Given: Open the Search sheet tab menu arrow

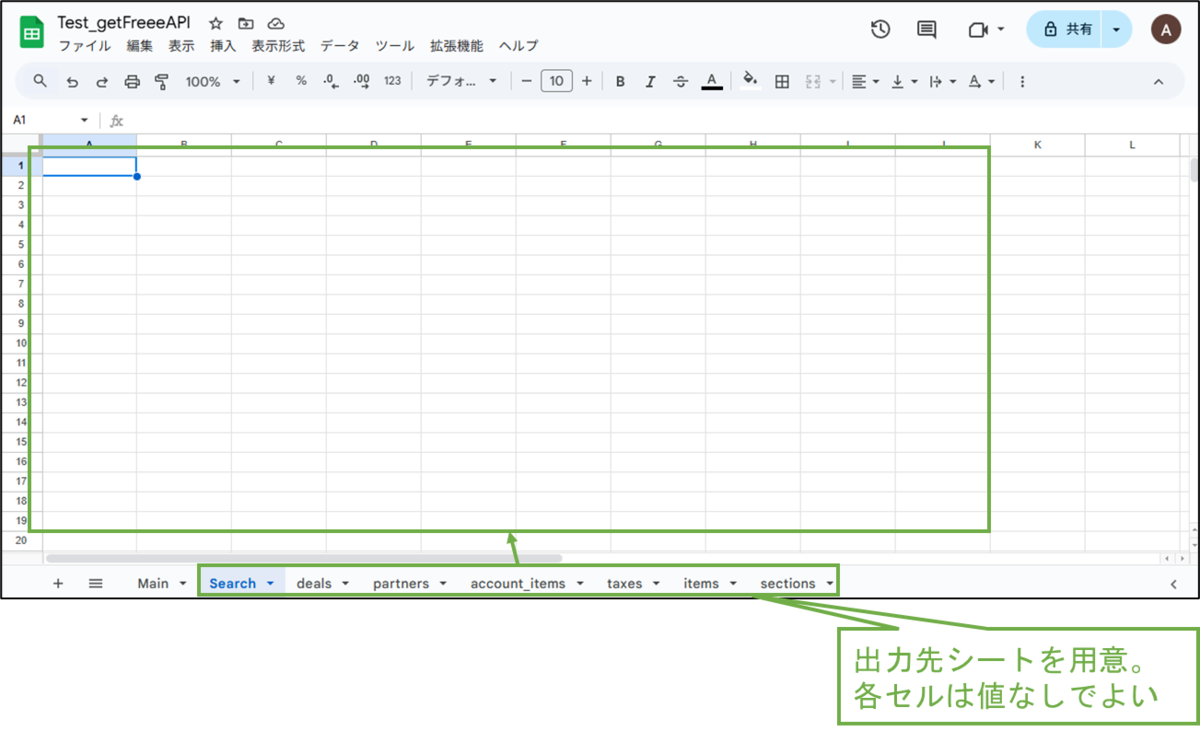Looking at the screenshot, I should point(270,582).
